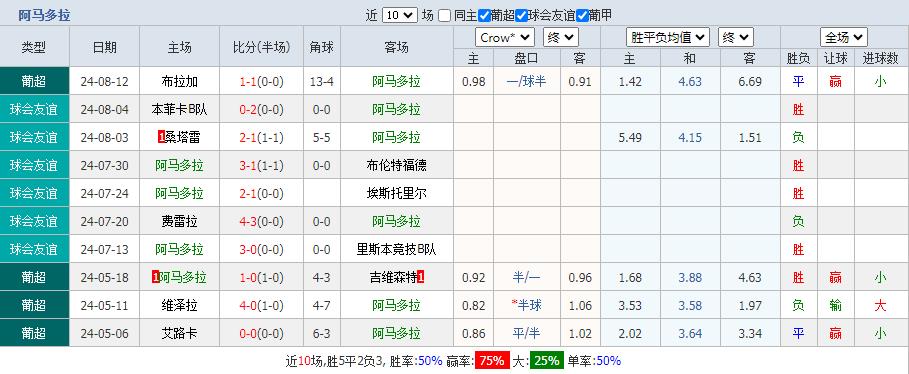Click the 输 handicap result in the 维泽拉 row
909x374 pixels.
(x=835, y=305)
